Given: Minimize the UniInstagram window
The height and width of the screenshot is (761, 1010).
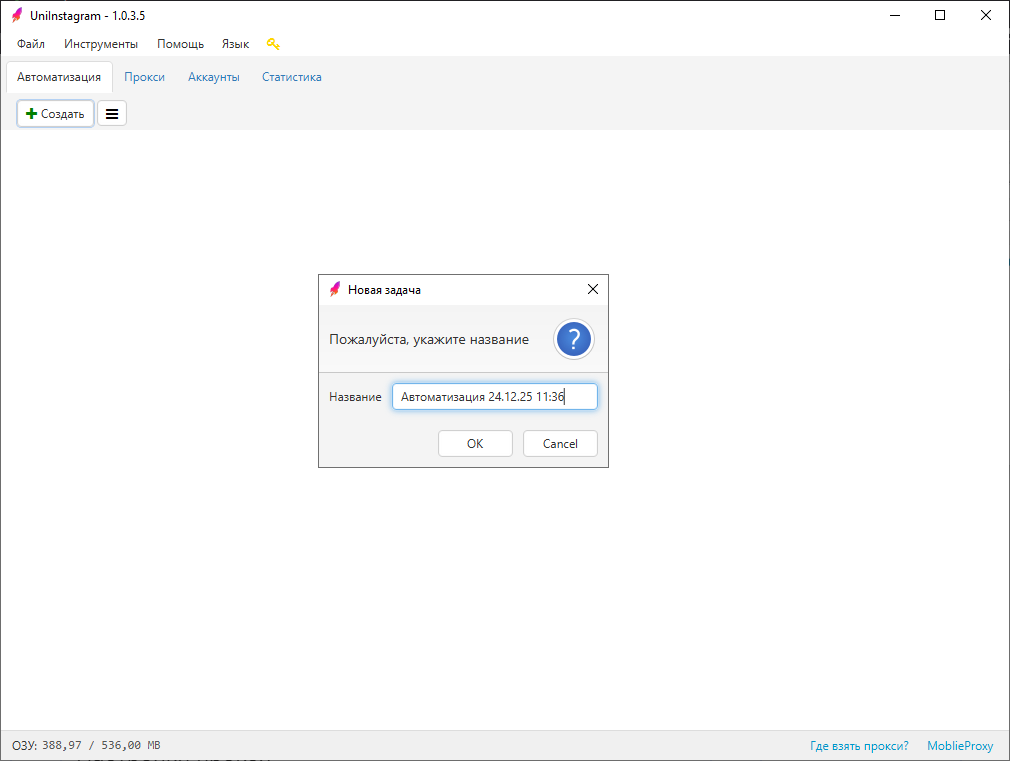Looking at the screenshot, I should click(894, 15).
